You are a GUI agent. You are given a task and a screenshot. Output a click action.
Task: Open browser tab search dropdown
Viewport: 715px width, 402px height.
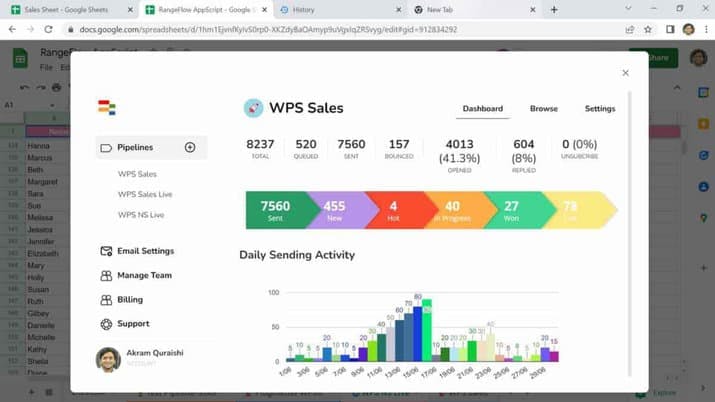[628, 9]
